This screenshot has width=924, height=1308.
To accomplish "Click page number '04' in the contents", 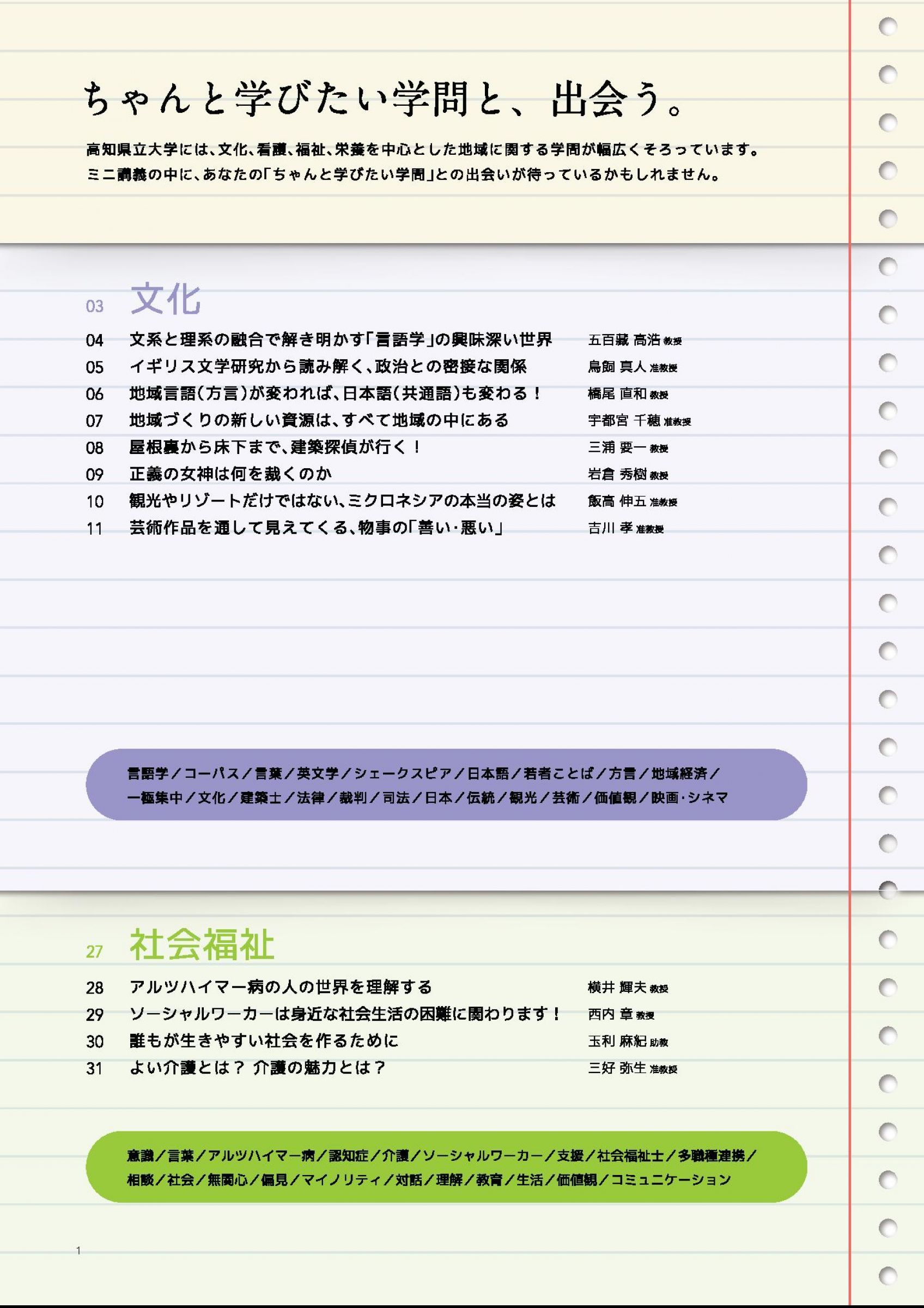I will (94, 341).
